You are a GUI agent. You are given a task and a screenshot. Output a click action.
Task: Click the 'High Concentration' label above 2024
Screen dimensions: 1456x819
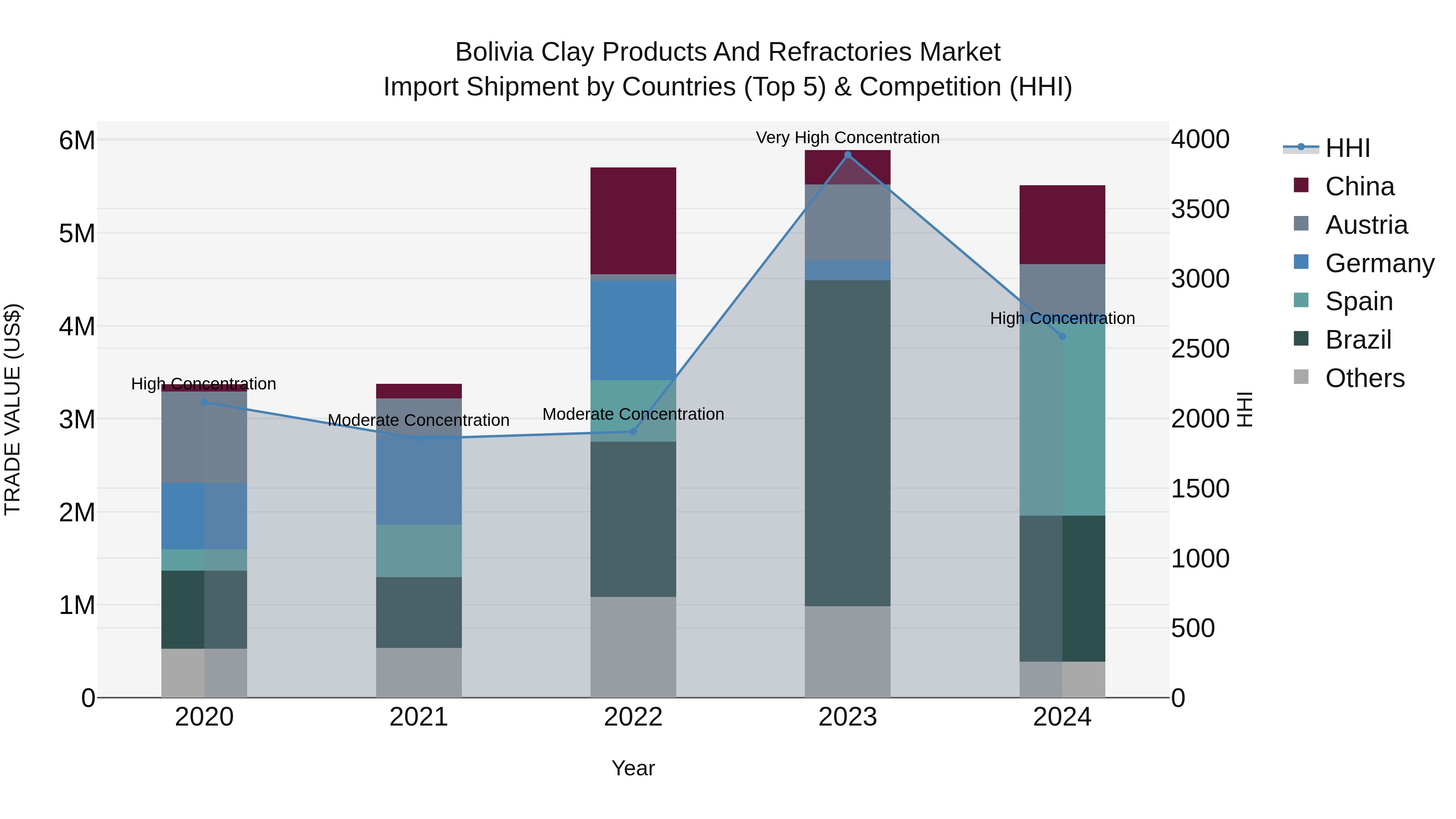1062,318
